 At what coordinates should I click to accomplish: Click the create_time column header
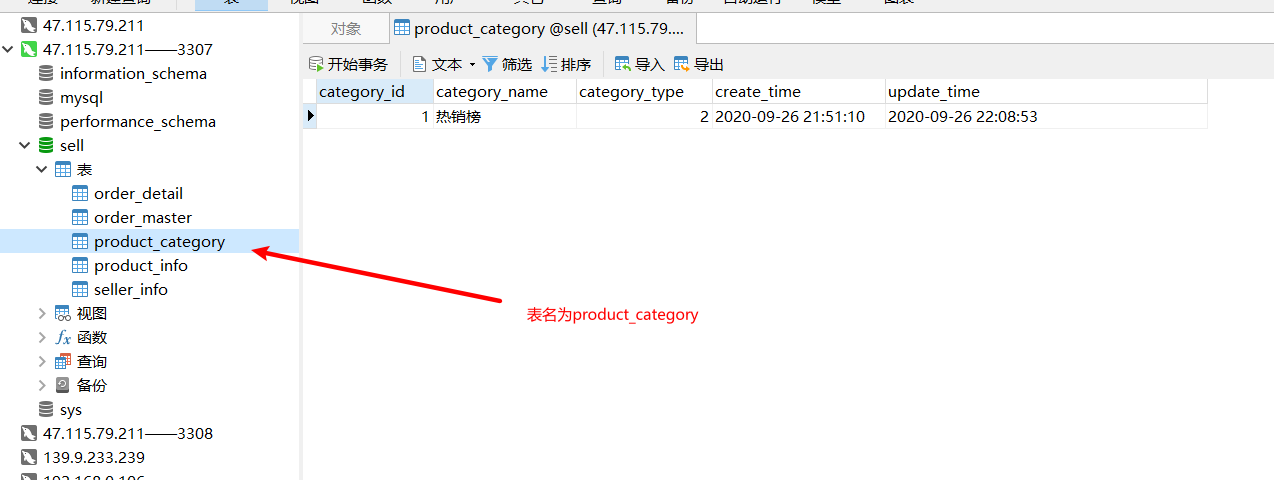click(x=799, y=91)
